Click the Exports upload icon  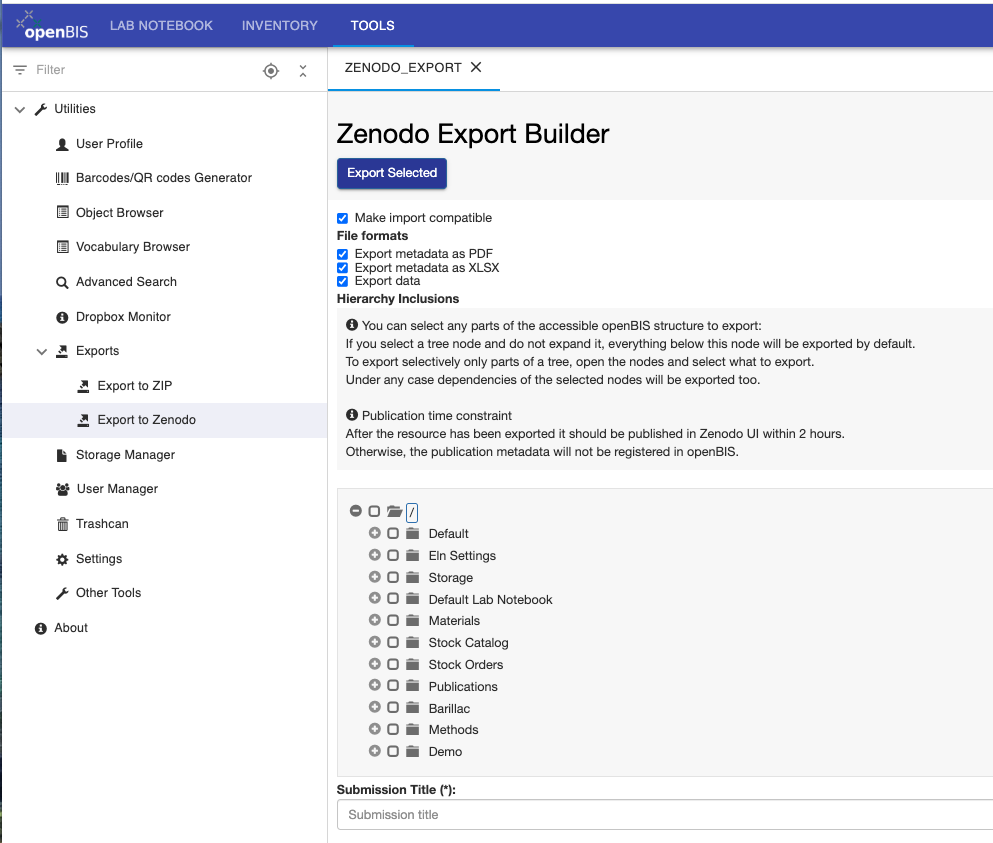(x=62, y=351)
